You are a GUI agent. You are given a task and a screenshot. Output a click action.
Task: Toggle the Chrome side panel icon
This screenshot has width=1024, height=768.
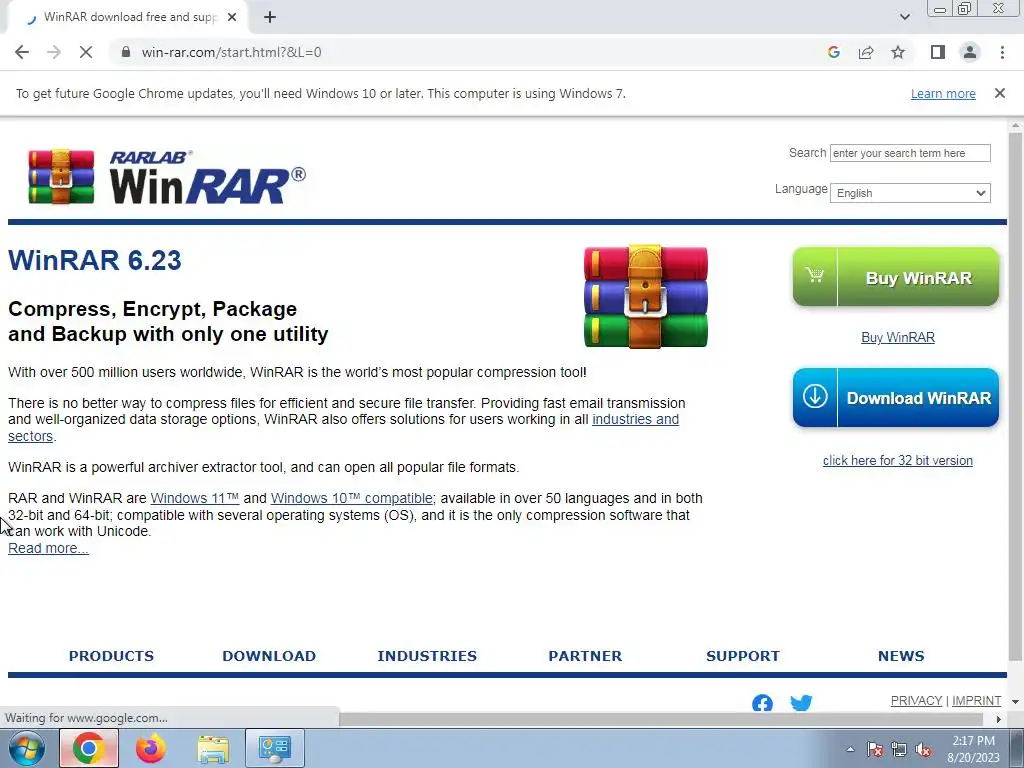938,52
